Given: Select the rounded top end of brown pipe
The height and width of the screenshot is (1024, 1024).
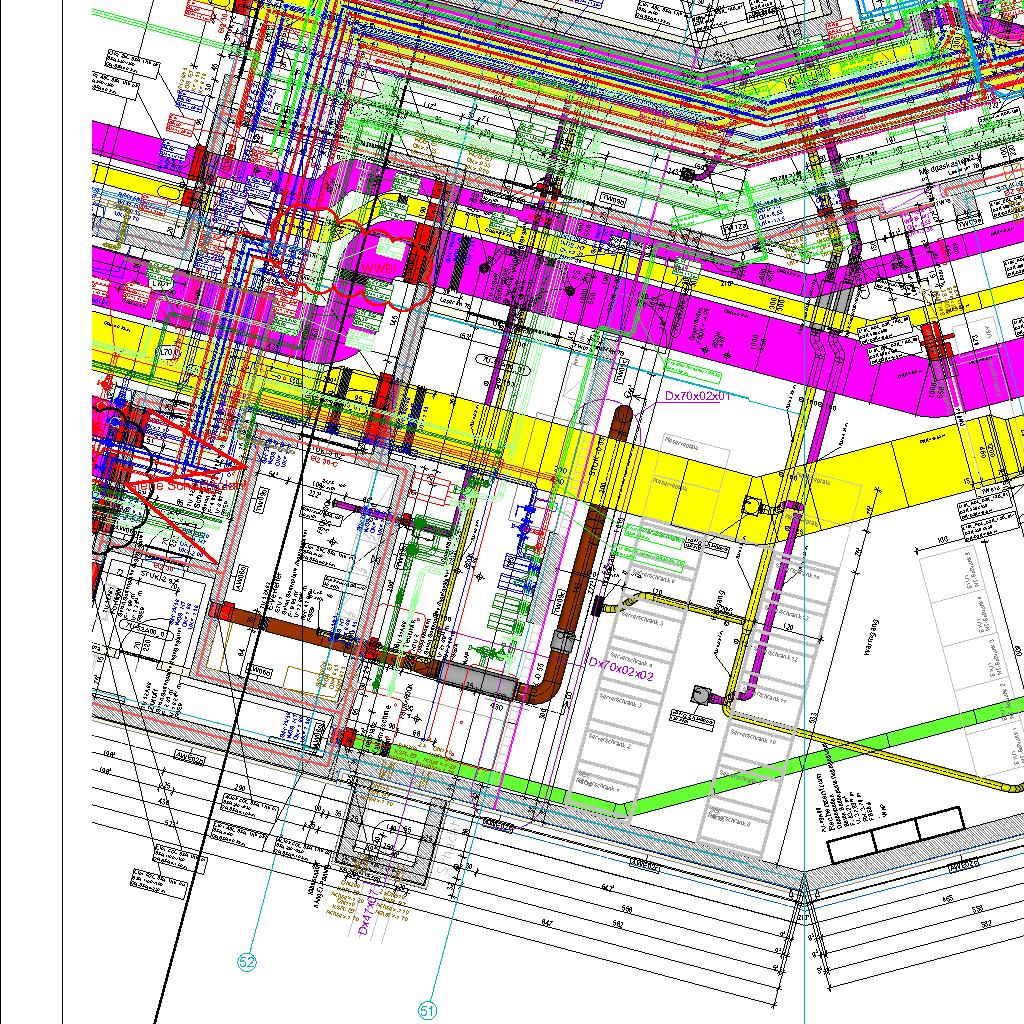Looking at the screenshot, I should [621, 415].
